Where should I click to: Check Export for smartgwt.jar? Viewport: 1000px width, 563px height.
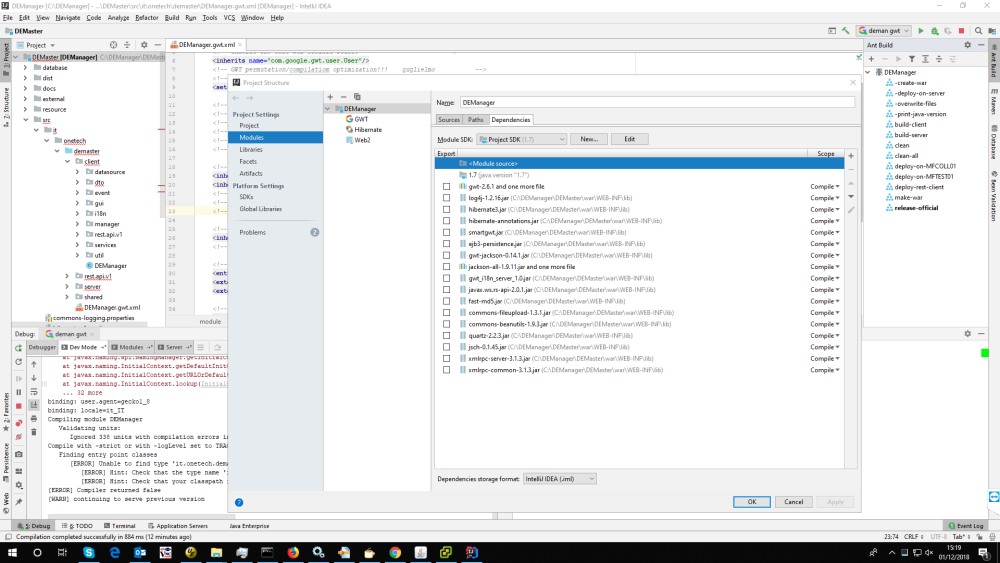(x=446, y=233)
